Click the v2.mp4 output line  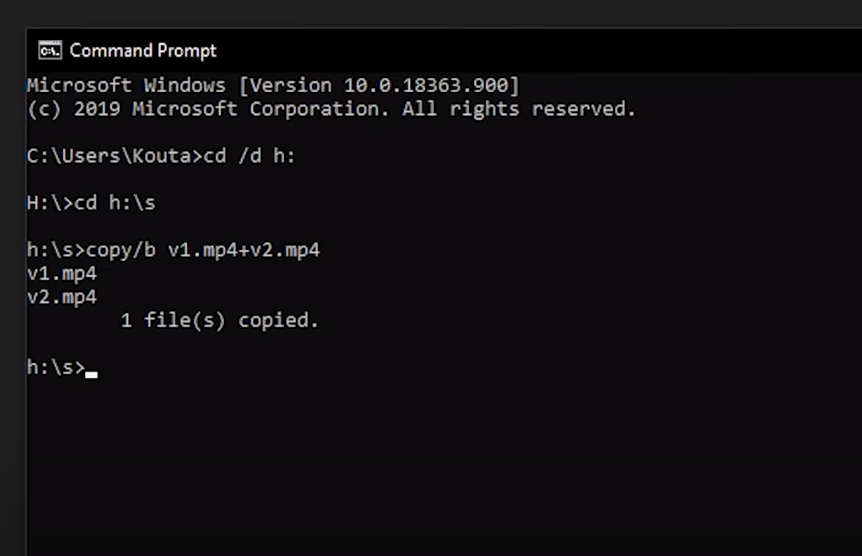tap(62, 297)
